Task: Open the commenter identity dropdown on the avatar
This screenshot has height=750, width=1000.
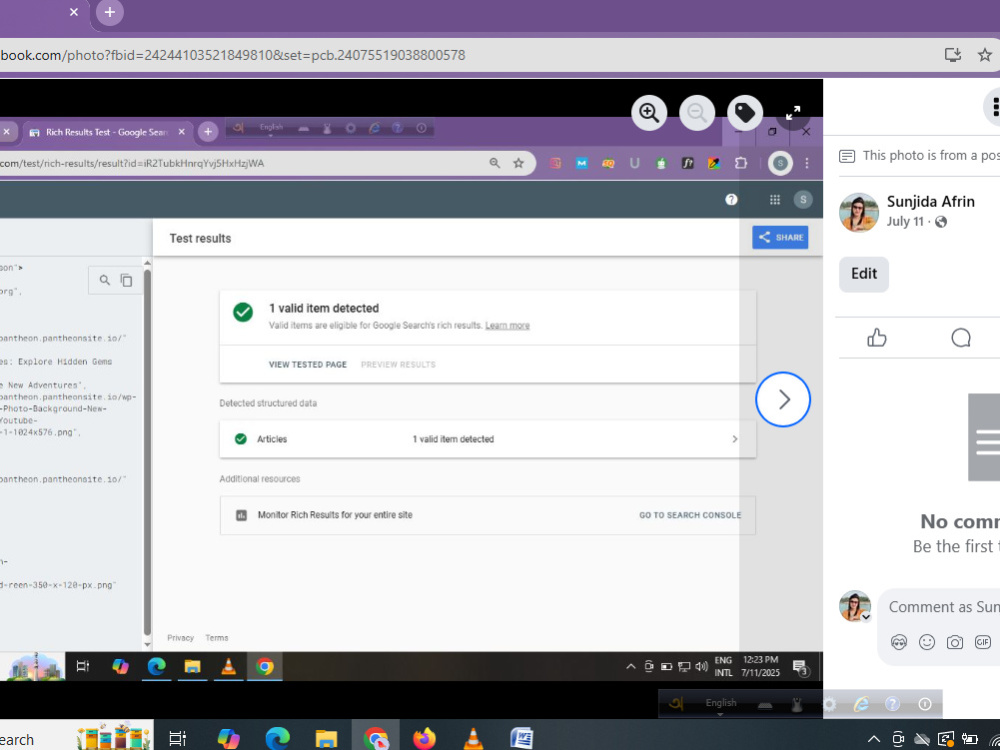Action: point(866,617)
